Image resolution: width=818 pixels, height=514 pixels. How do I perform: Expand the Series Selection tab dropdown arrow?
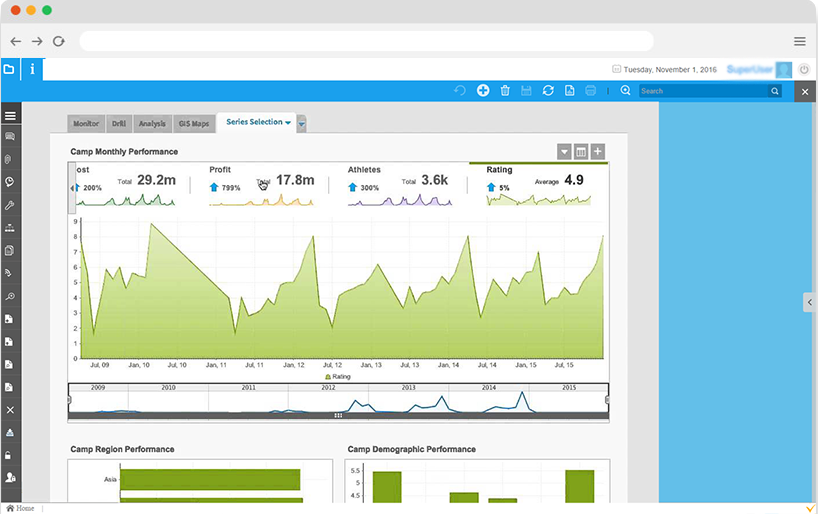pyautogui.click(x=288, y=123)
